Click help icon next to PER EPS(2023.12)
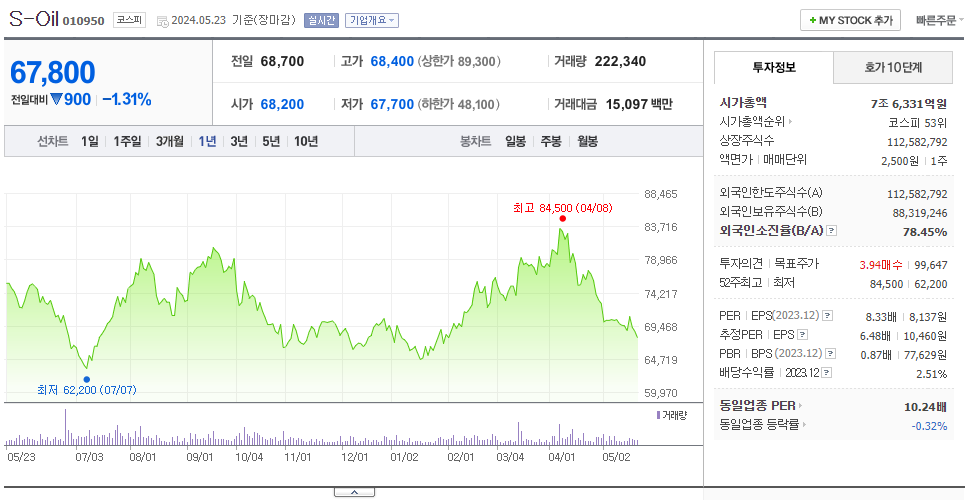The height and width of the screenshot is (500, 968). click(827, 316)
